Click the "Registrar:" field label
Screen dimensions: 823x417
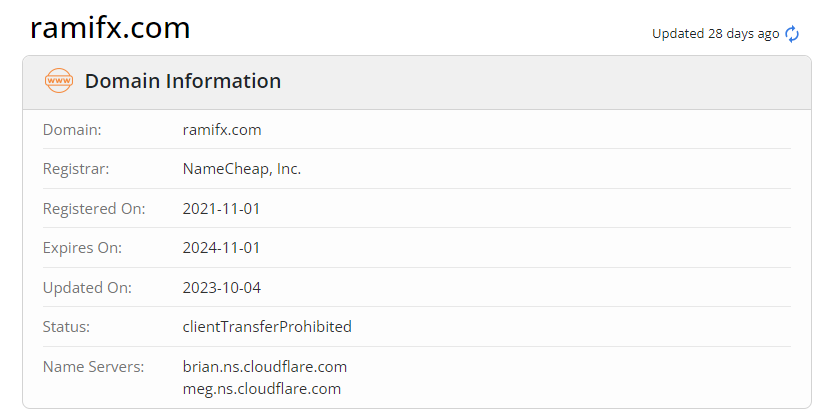pyautogui.click(x=76, y=169)
